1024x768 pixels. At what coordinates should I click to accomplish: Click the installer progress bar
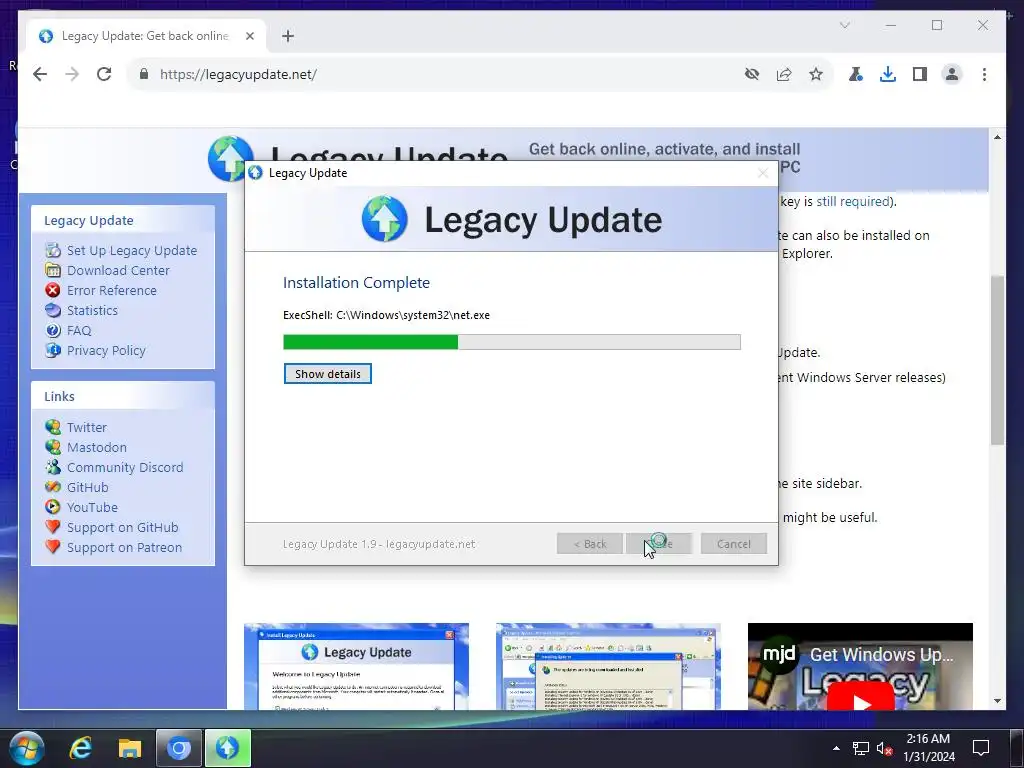click(x=512, y=342)
